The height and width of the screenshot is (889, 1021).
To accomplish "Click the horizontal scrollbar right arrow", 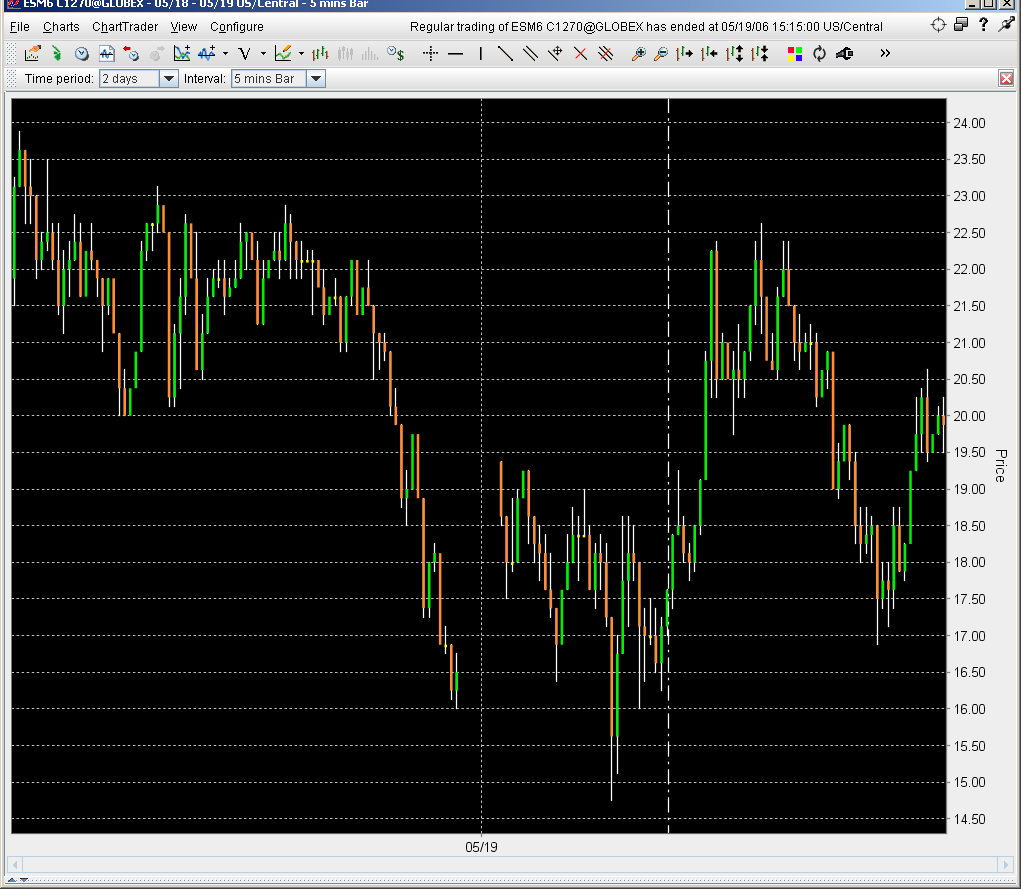I will (1007, 865).
